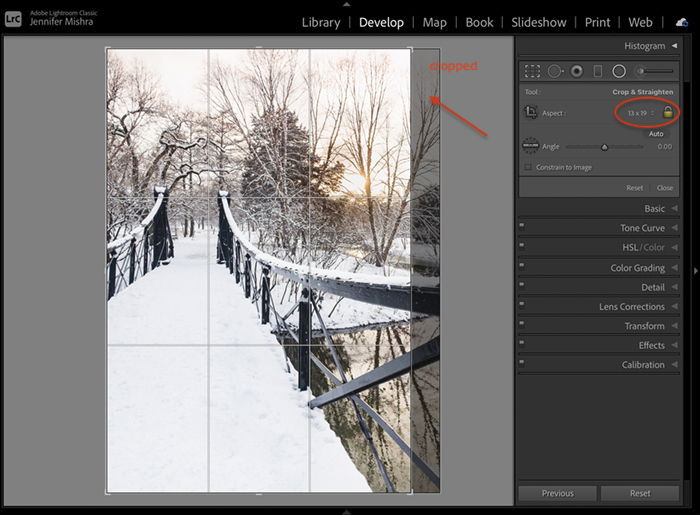Click the Previous button
Image resolution: width=700 pixels, height=515 pixels.
[557, 493]
